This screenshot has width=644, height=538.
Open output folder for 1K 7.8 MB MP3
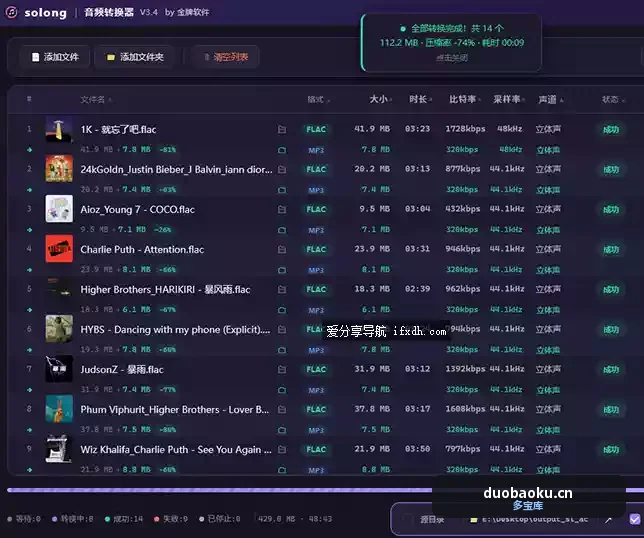click(282, 150)
